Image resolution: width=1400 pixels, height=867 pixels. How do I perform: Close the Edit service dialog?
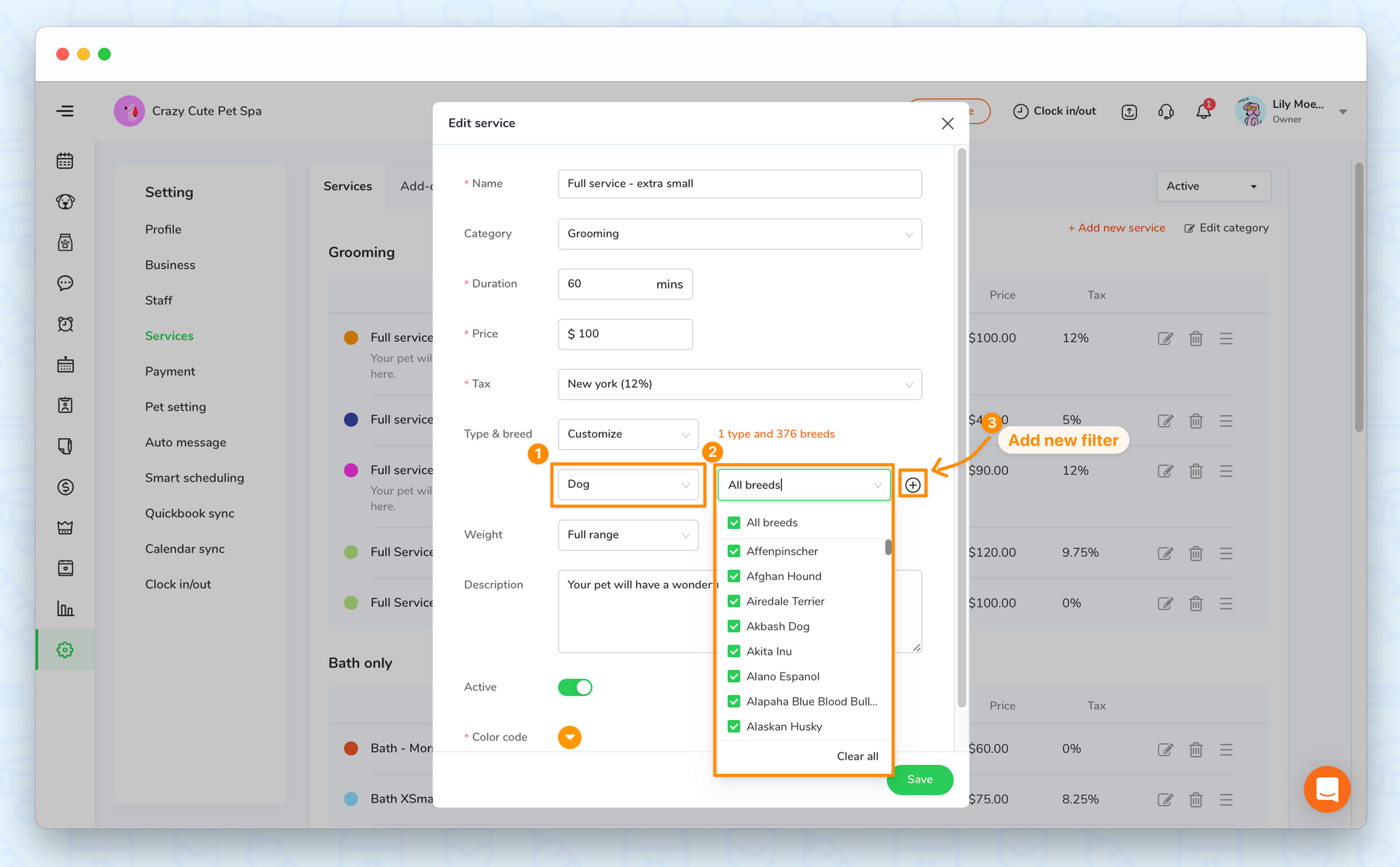(948, 123)
